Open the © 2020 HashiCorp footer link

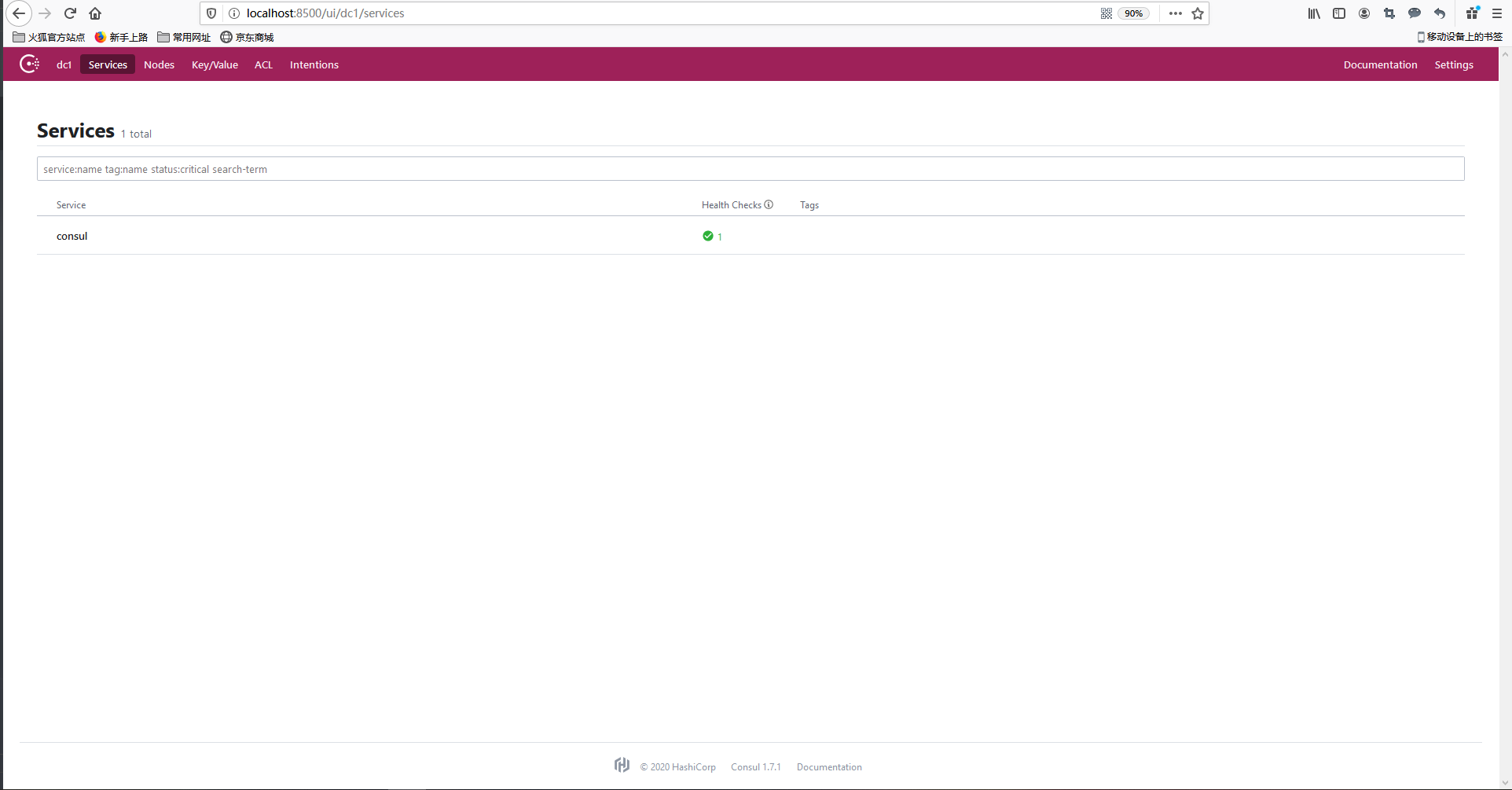point(677,767)
